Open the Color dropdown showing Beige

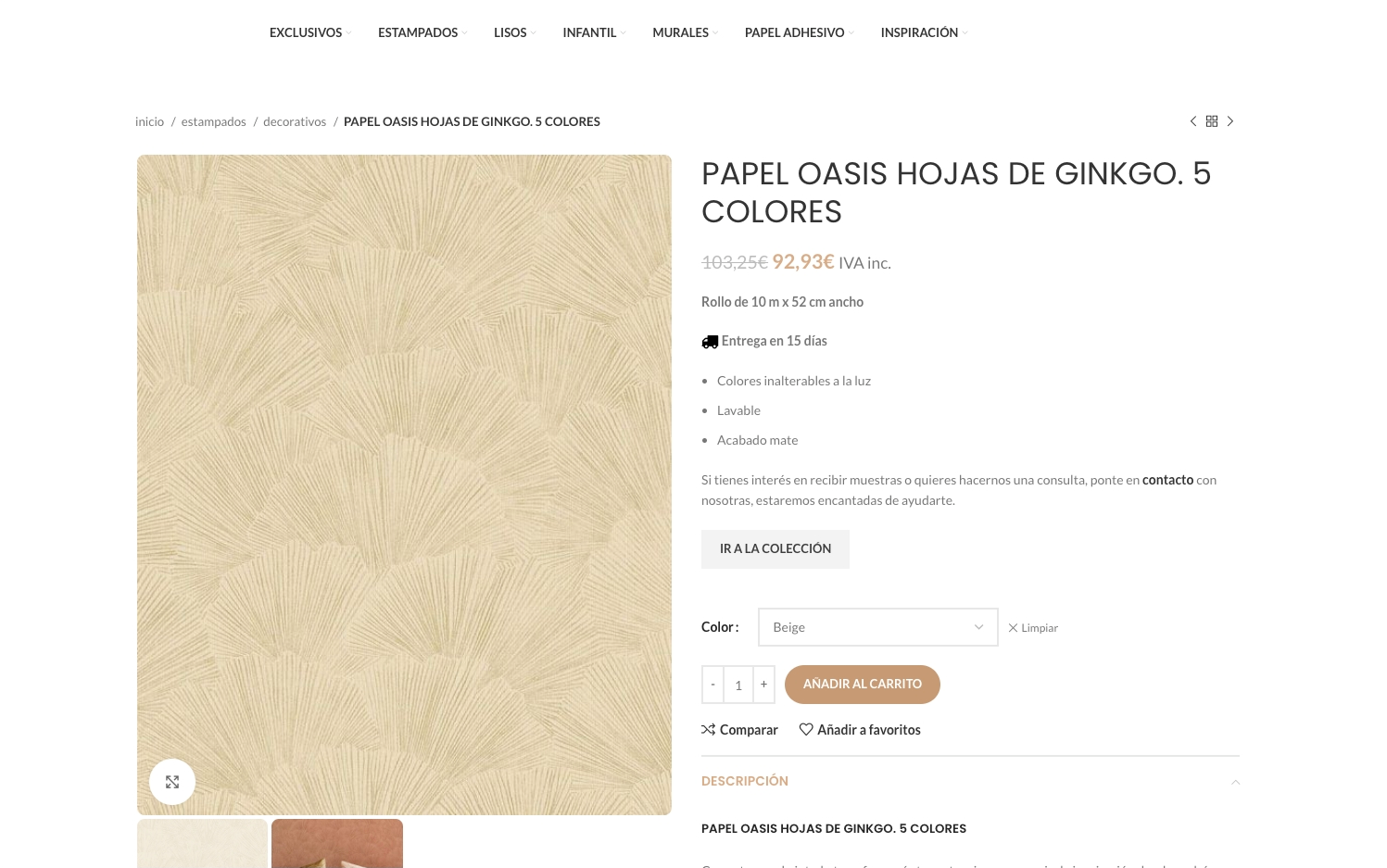(877, 627)
